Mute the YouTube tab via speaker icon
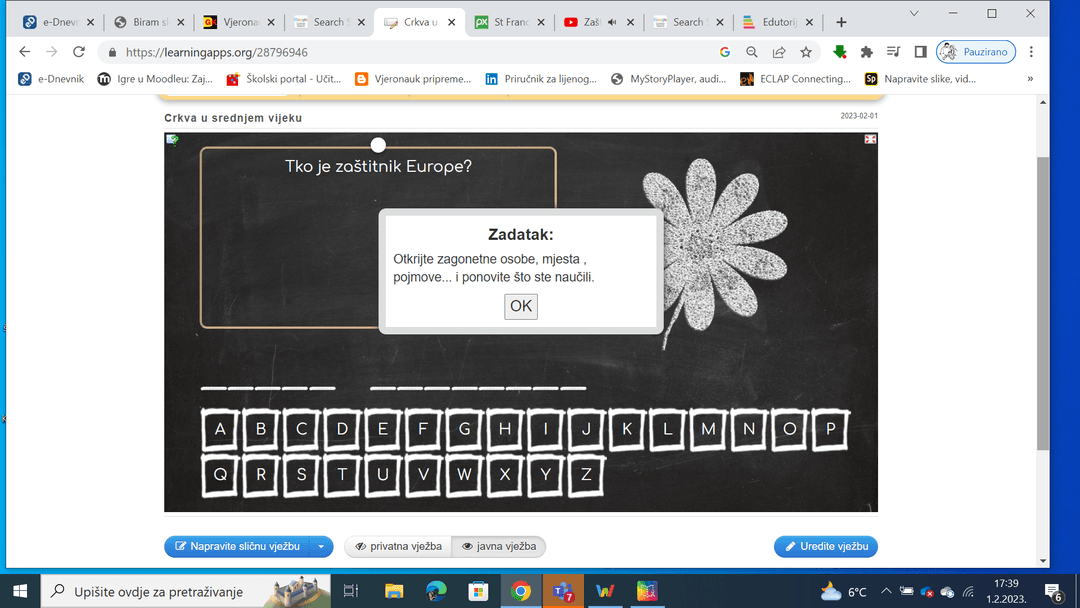 click(x=612, y=22)
